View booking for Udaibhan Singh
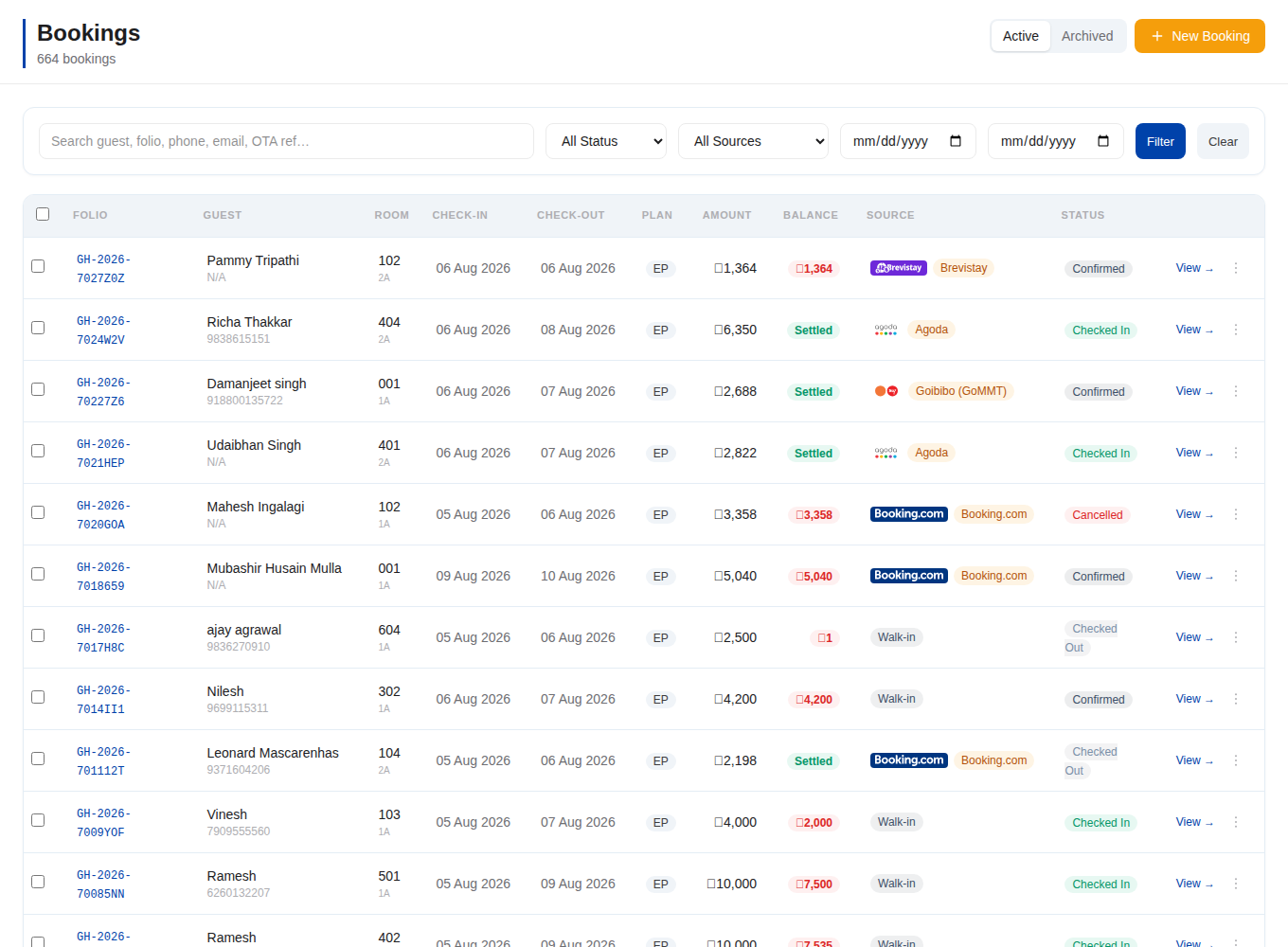This screenshot has height=947, width=1288. [1194, 453]
